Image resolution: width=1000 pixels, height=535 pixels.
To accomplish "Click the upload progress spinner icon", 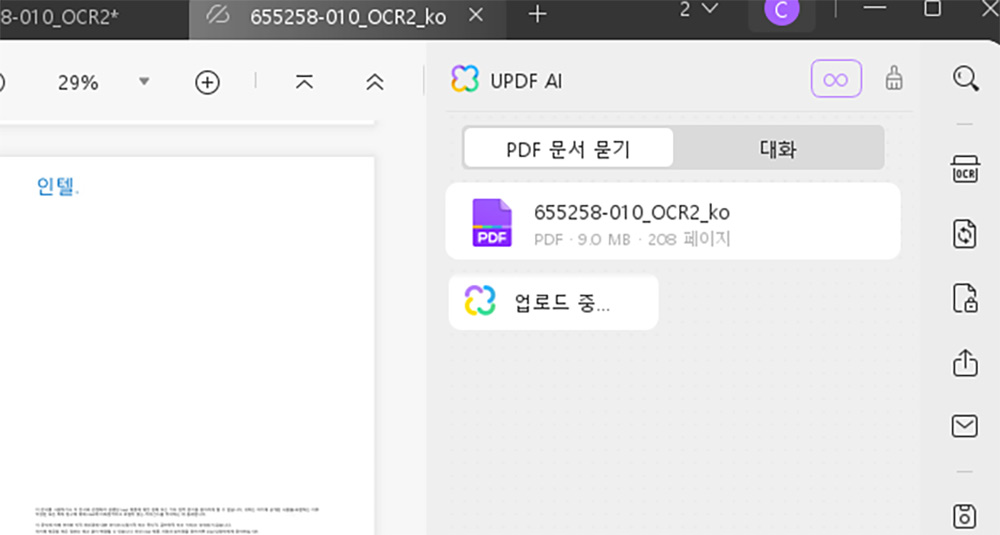I will click(x=480, y=301).
